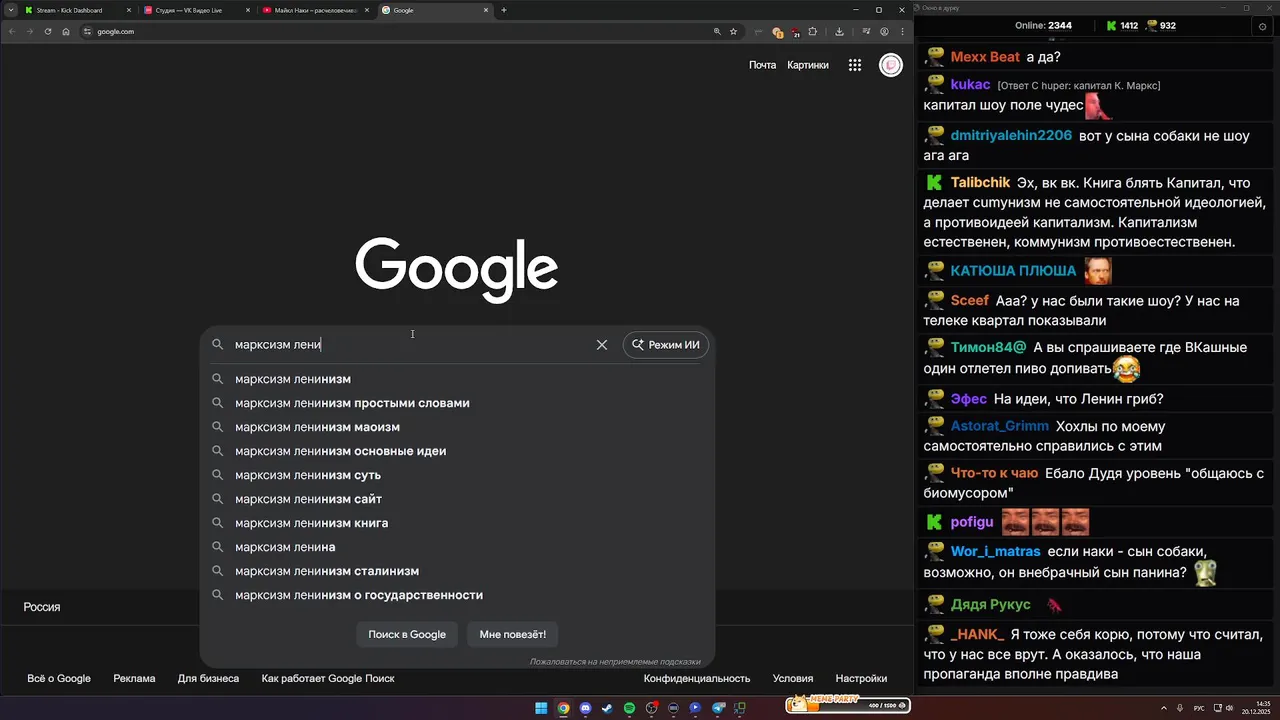The image size is (1280, 720).
Task: Report inappropriate predictions link
Action: click(x=615, y=661)
